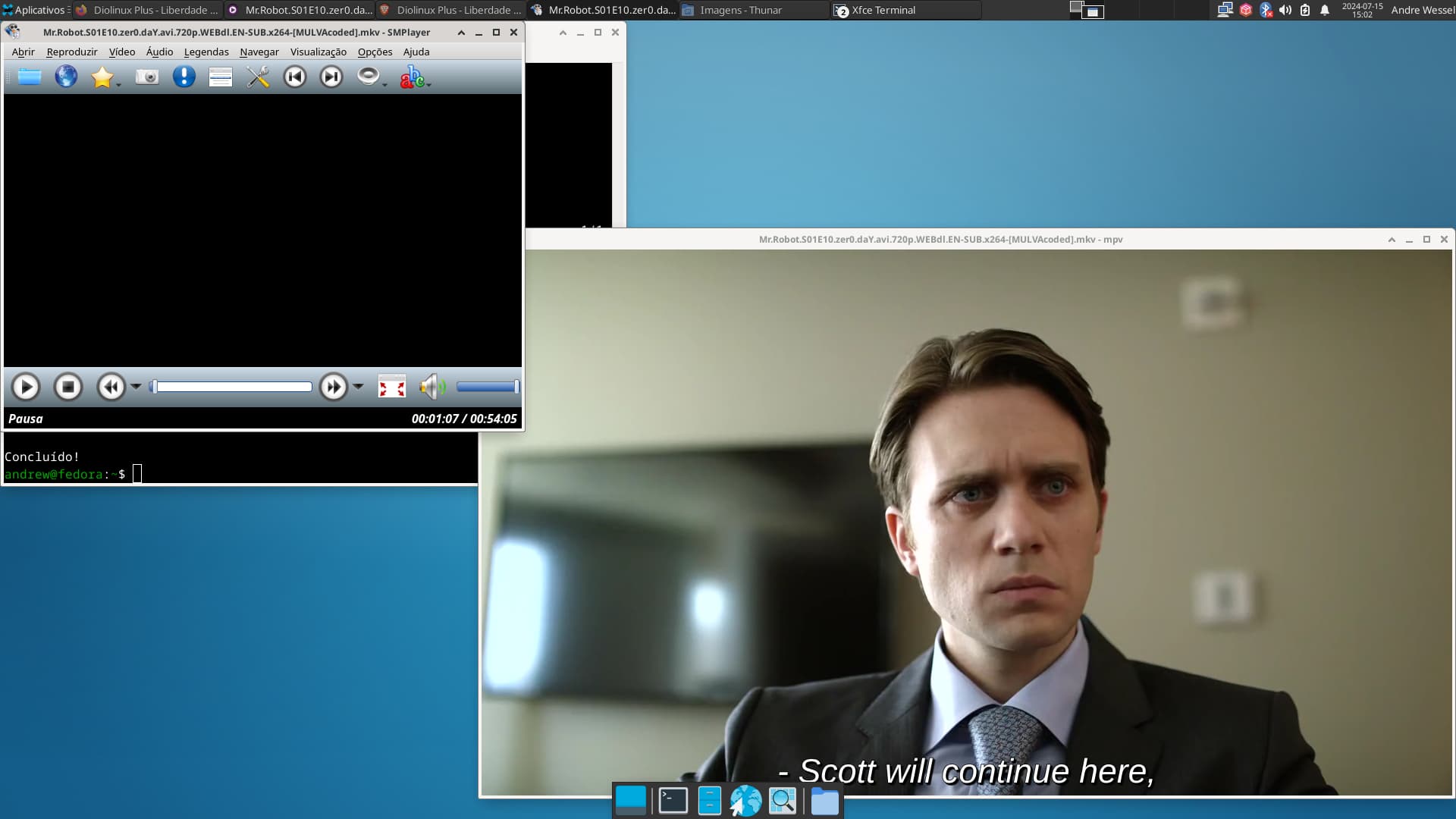This screenshot has height=819, width=1456.
Task: Click the red package updater tray icon
Action: (x=1245, y=10)
